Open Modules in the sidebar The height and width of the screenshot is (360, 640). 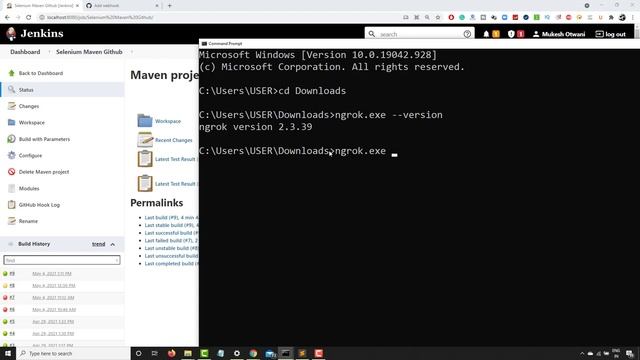pyautogui.click(x=29, y=189)
